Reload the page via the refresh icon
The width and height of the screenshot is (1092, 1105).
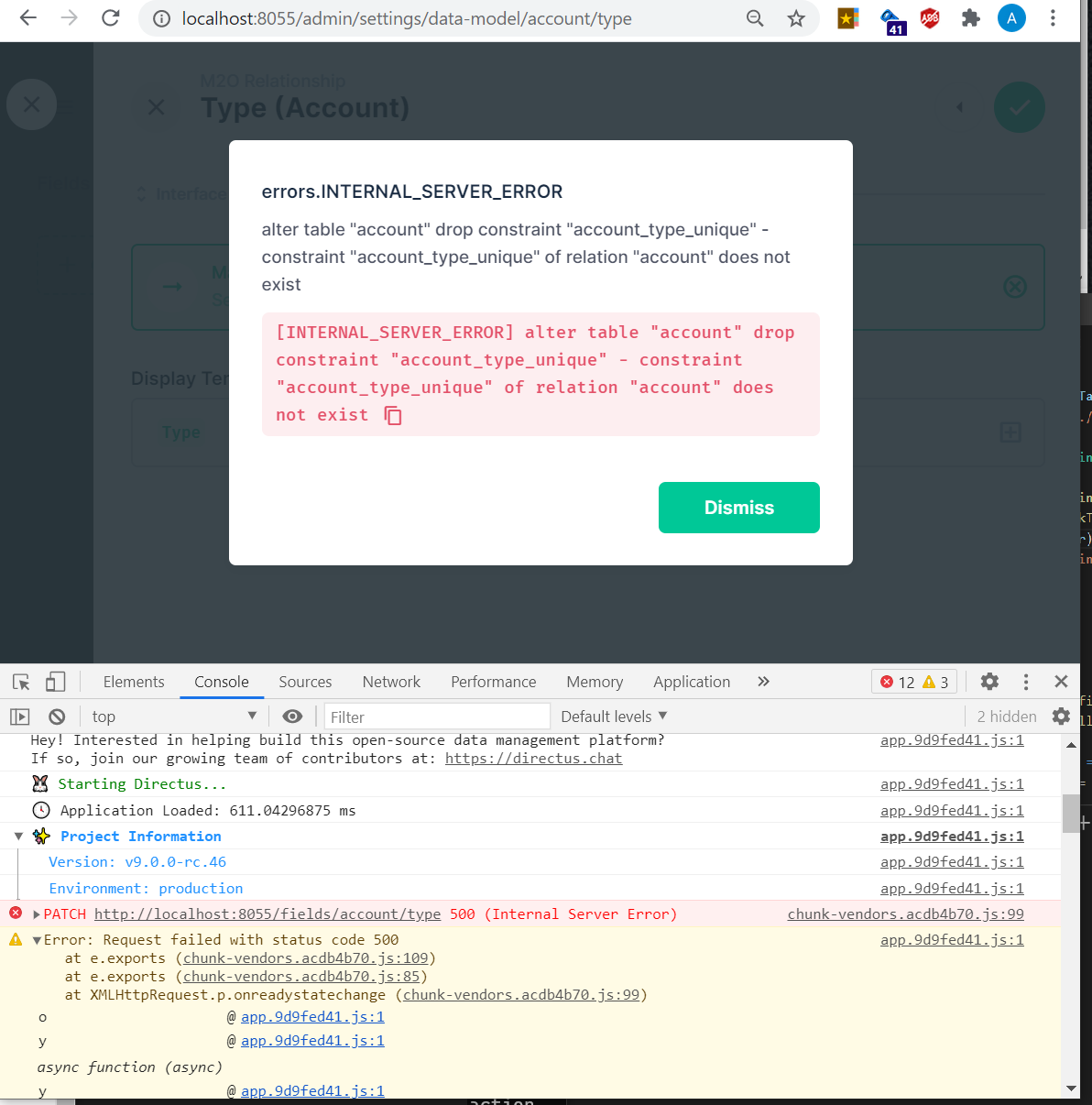(x=110, y=18)
